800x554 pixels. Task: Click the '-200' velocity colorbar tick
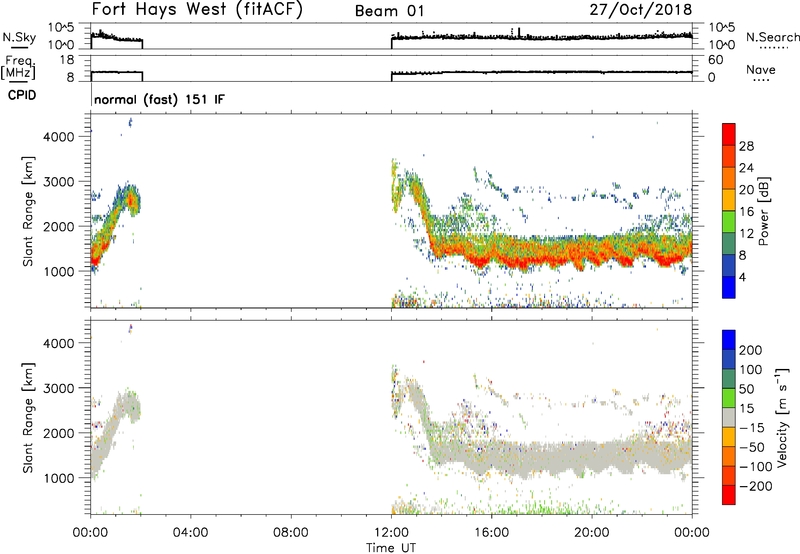755,486
